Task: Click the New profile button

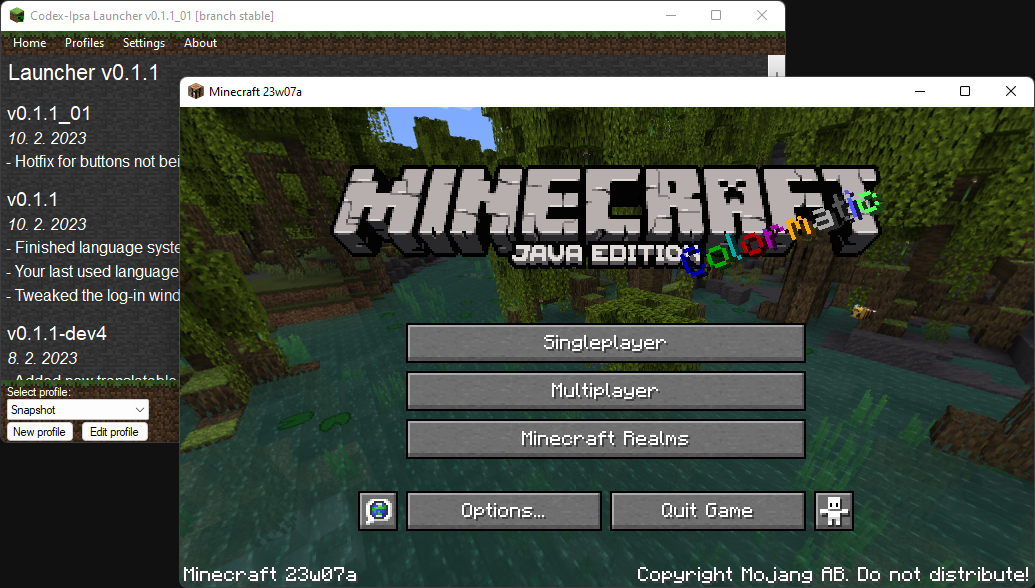Action: click(x=39, y=432)
